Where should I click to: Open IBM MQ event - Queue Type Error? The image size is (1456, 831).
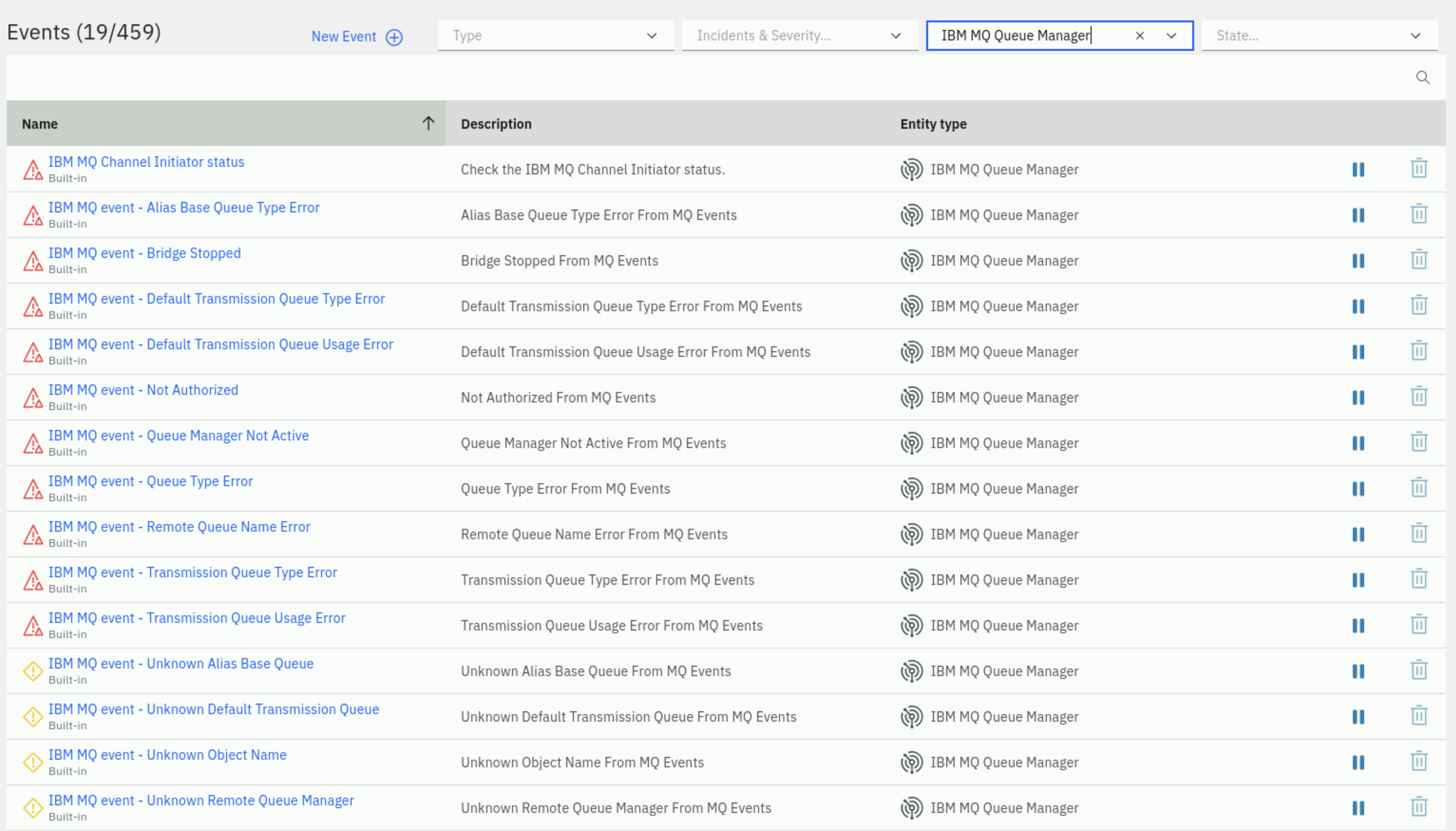click(150, 482)
